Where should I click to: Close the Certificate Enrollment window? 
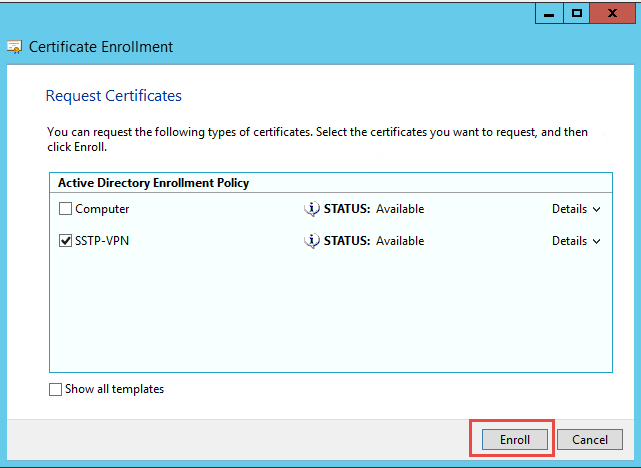click(x=612, y=13)
